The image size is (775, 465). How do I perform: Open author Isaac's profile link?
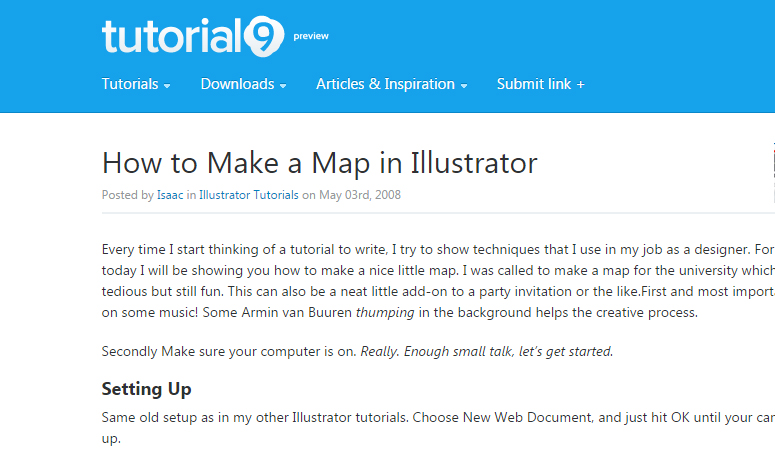pyautogui.click(x=170, y=195)
